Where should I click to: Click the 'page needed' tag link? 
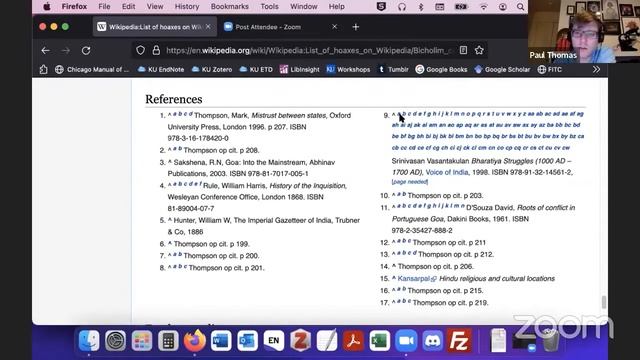[410, 182]
